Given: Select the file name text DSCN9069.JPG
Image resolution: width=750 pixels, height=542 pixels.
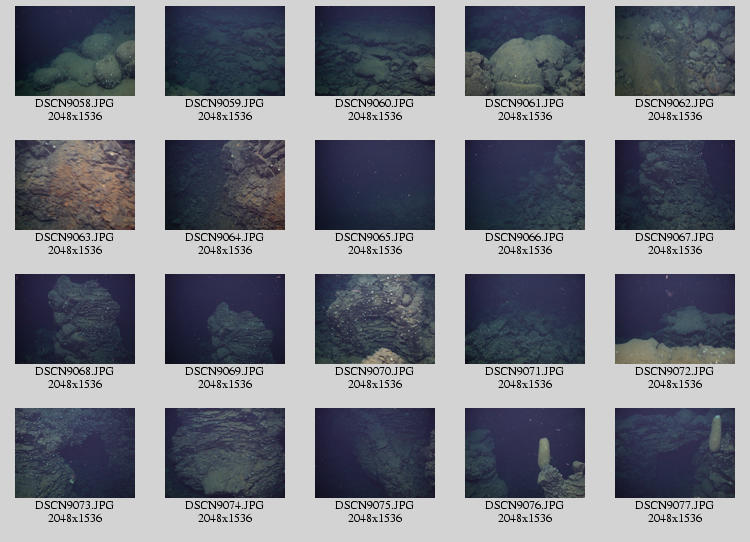Looking at the screenshot, I should point(224,371).
